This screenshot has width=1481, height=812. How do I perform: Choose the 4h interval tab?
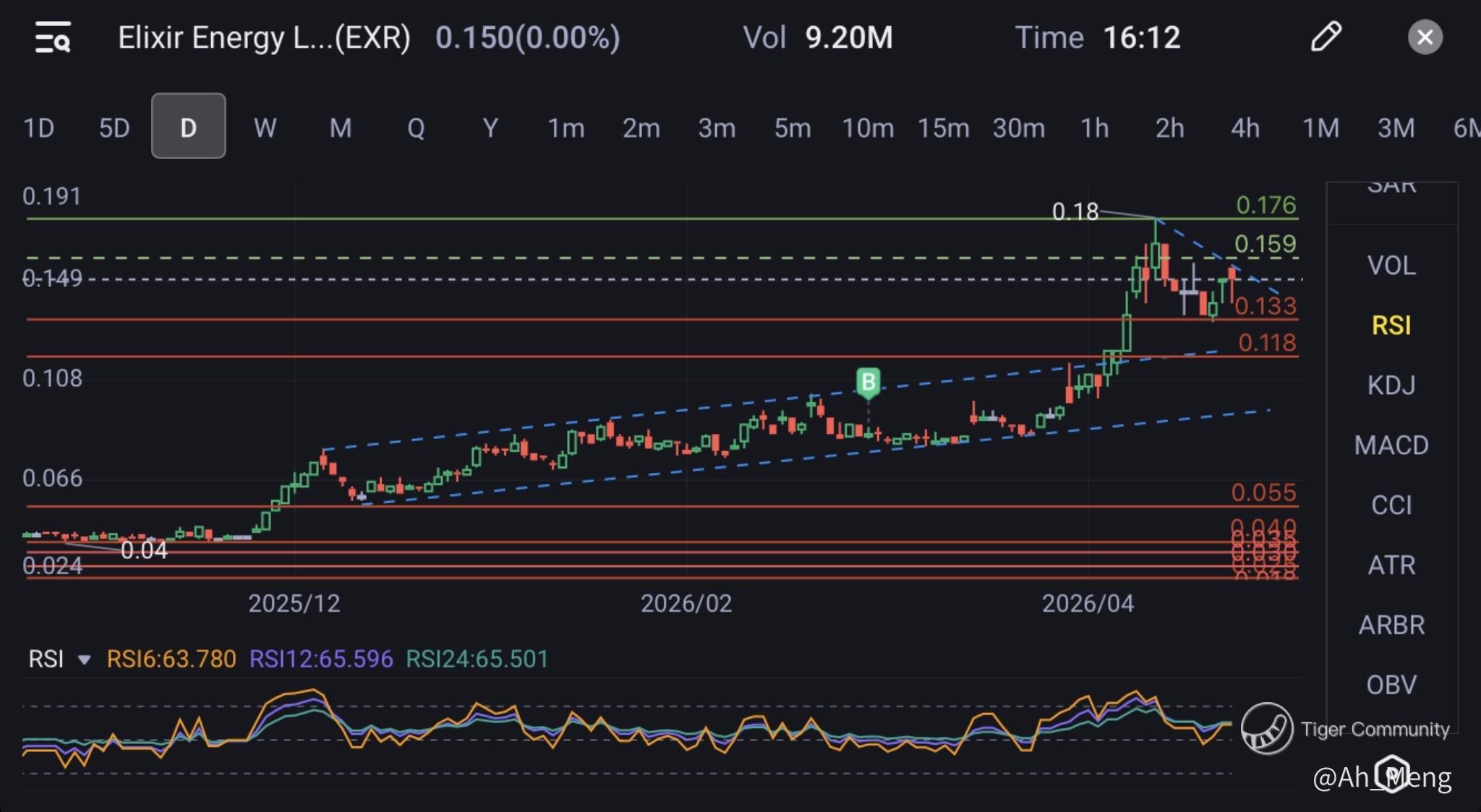click(1245, 128)
